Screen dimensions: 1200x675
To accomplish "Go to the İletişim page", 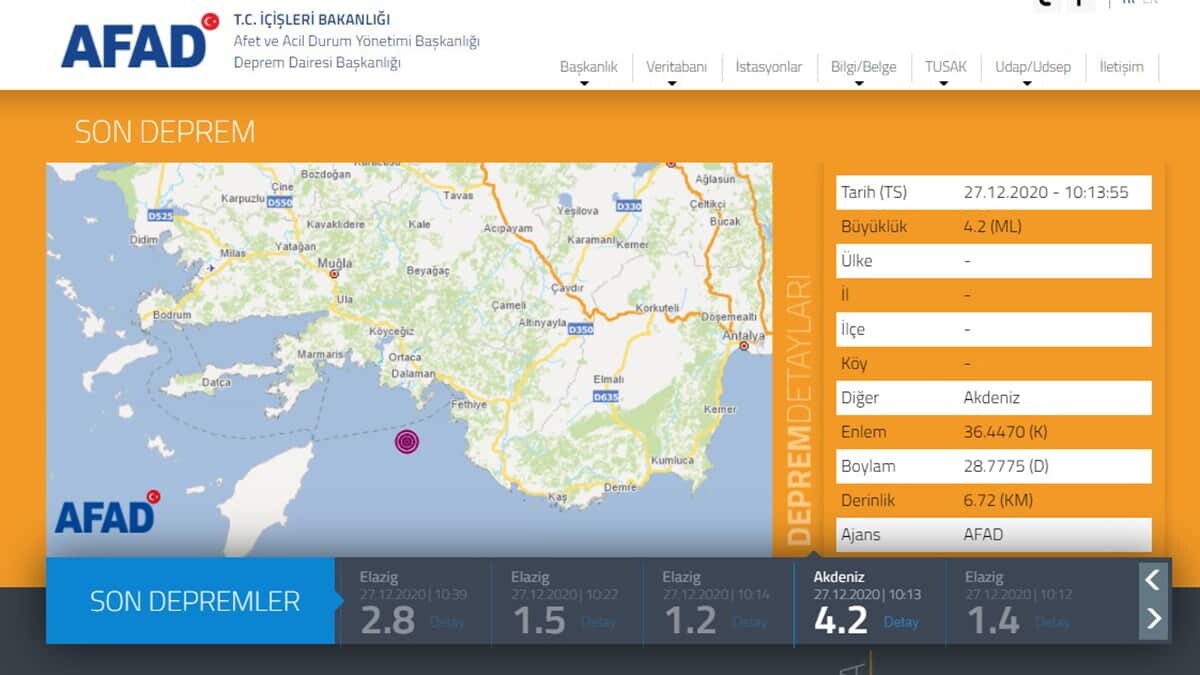I will [1121, 68].
